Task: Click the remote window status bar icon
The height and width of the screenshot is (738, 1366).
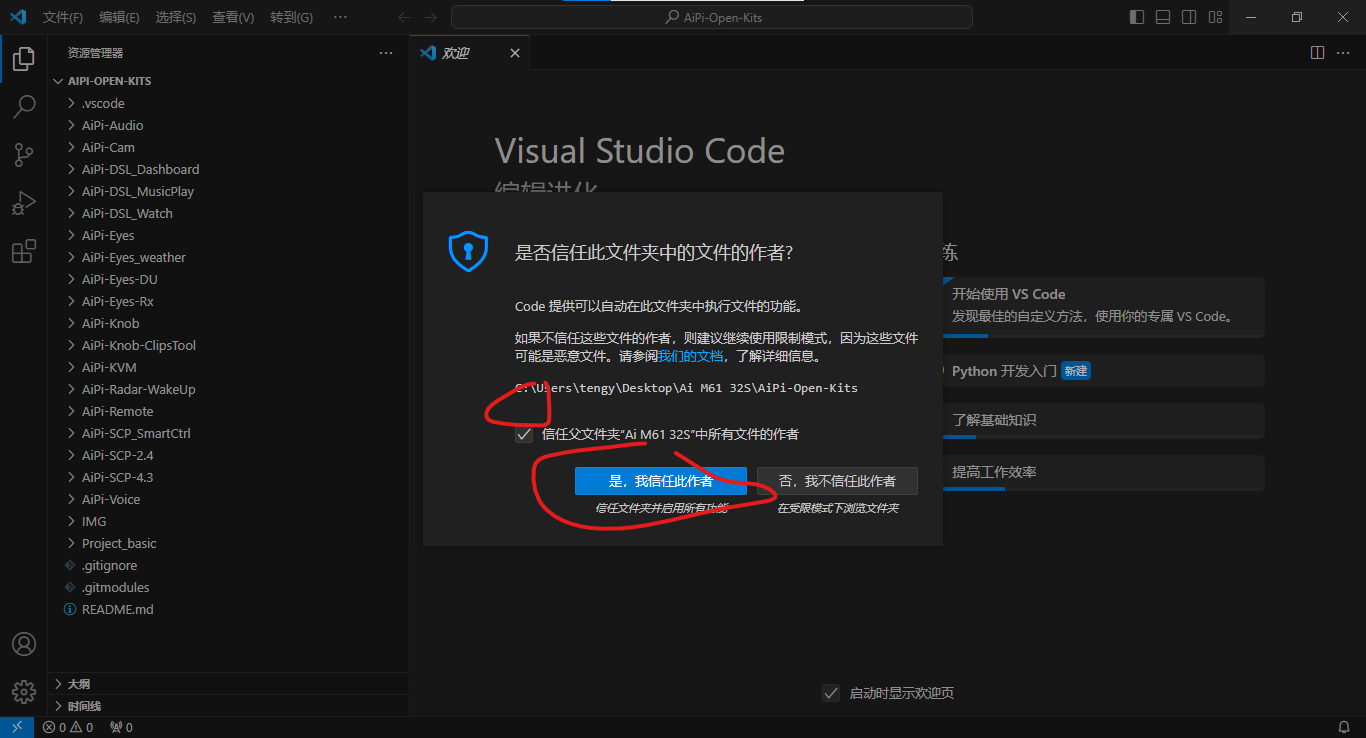Action: 17,727
